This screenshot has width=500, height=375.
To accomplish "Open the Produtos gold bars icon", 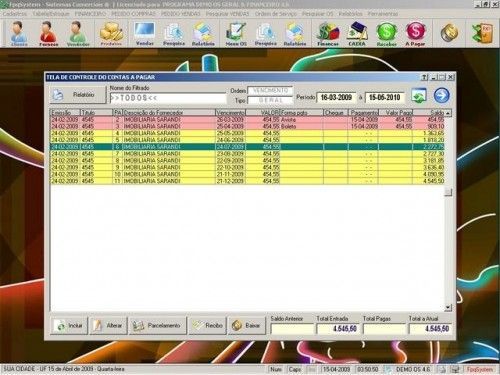I will 111,33.
